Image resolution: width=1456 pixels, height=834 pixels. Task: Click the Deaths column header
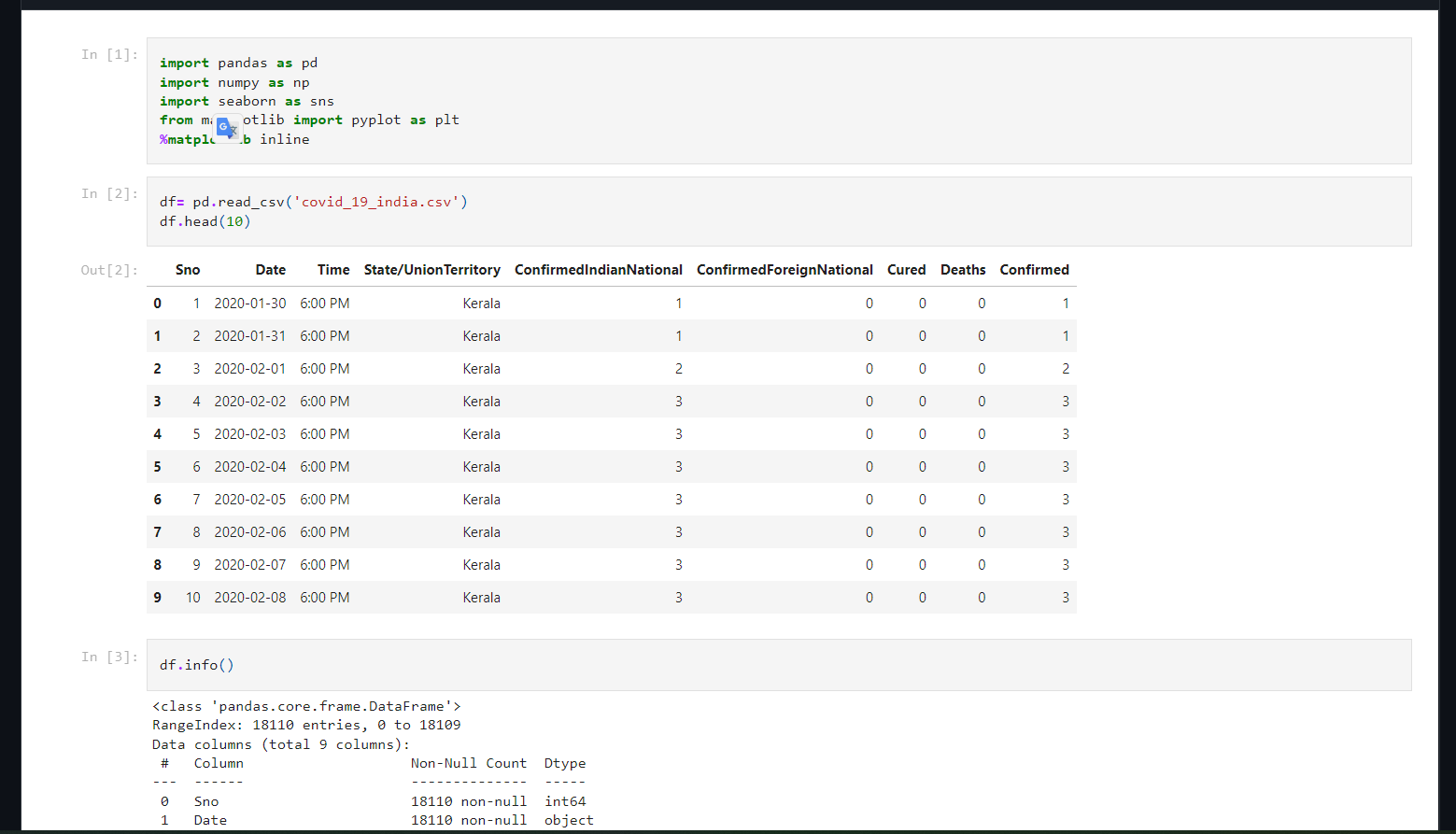963,270
